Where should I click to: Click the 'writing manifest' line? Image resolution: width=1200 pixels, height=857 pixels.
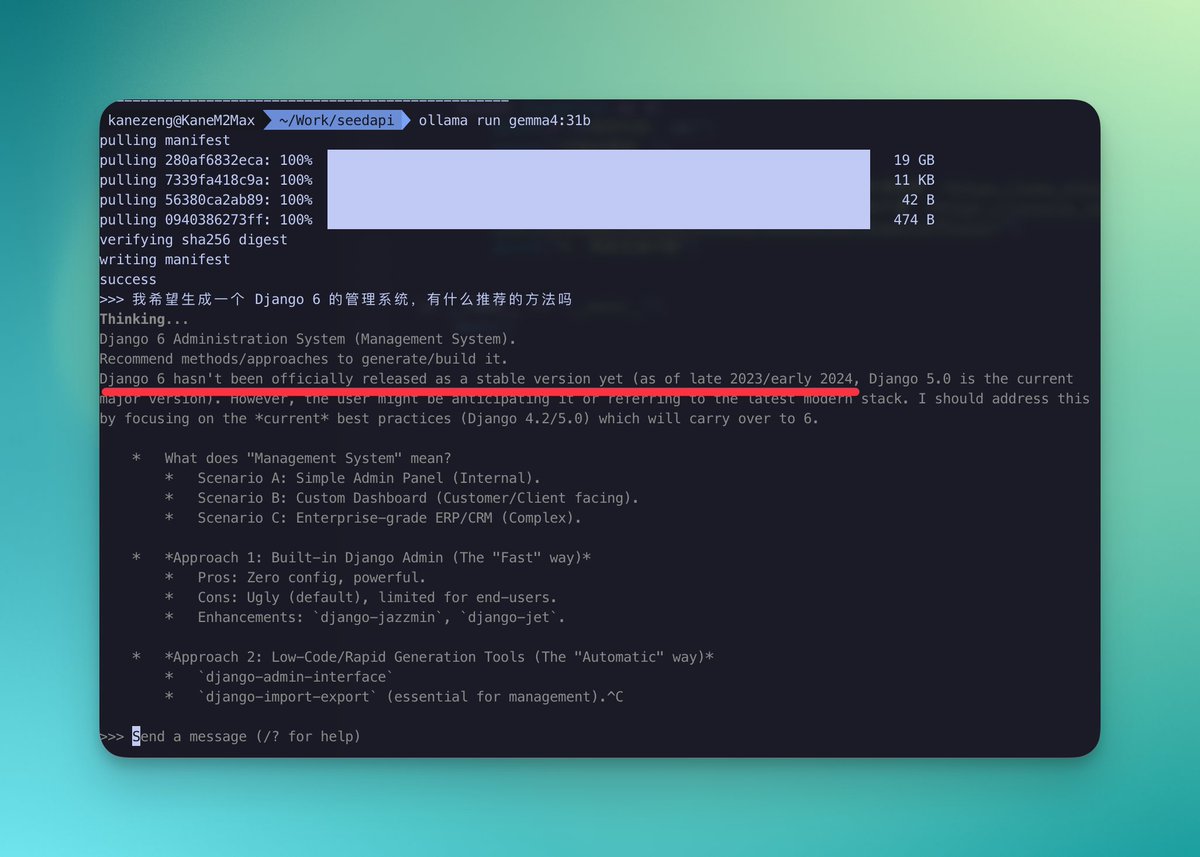[x=165, y=260]
